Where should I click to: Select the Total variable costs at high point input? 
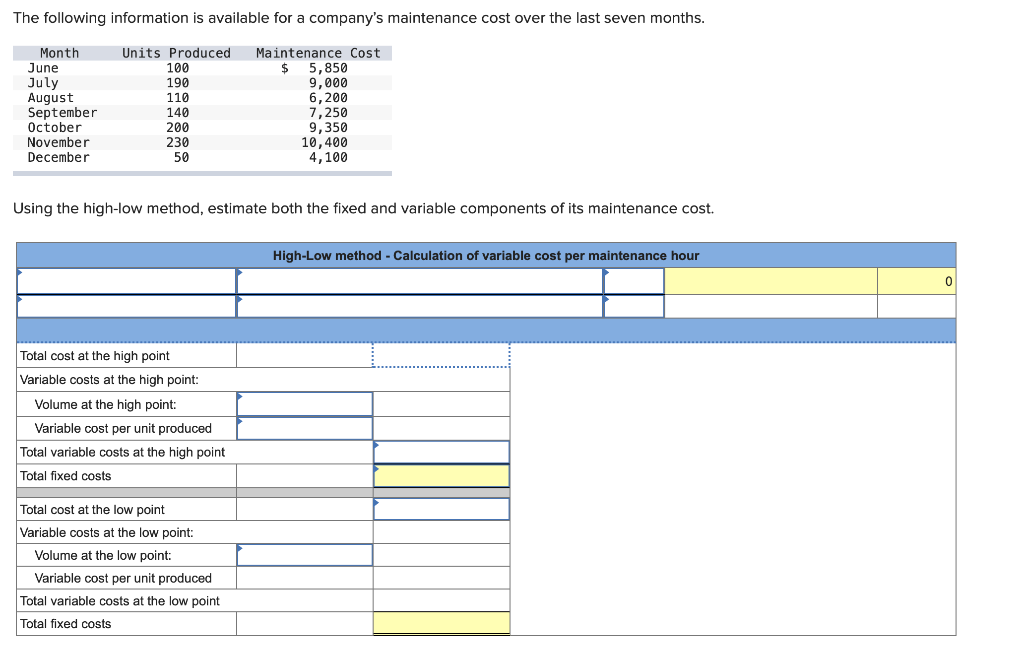pos(441,452)
